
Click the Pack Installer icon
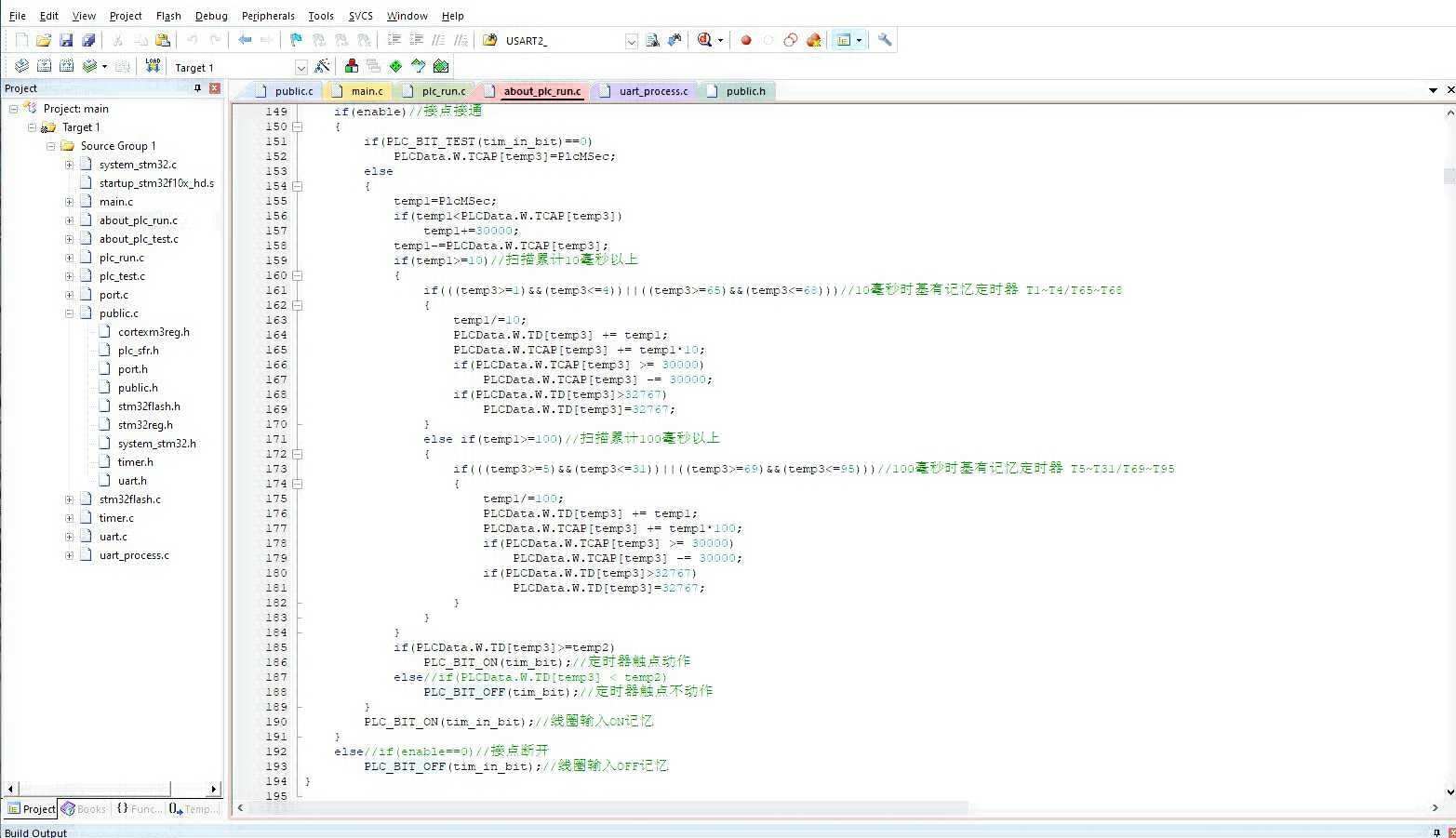(441, 66)
